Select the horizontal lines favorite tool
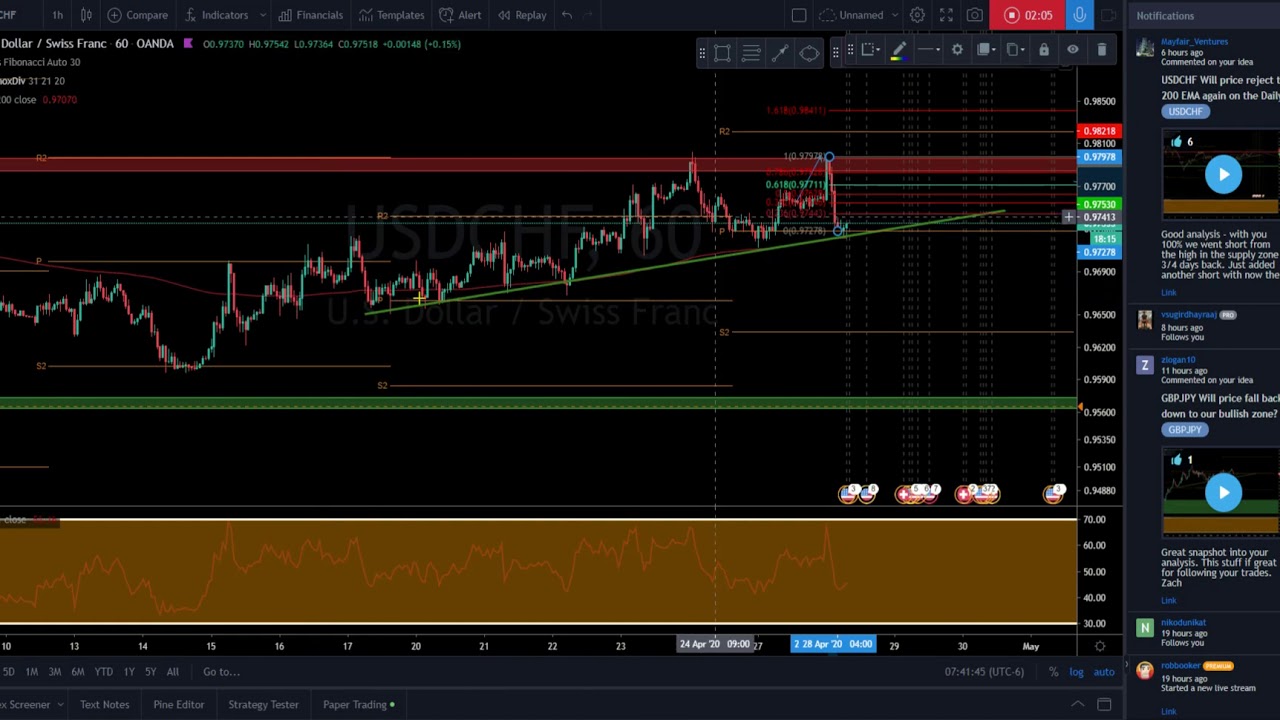 point(751,53)
